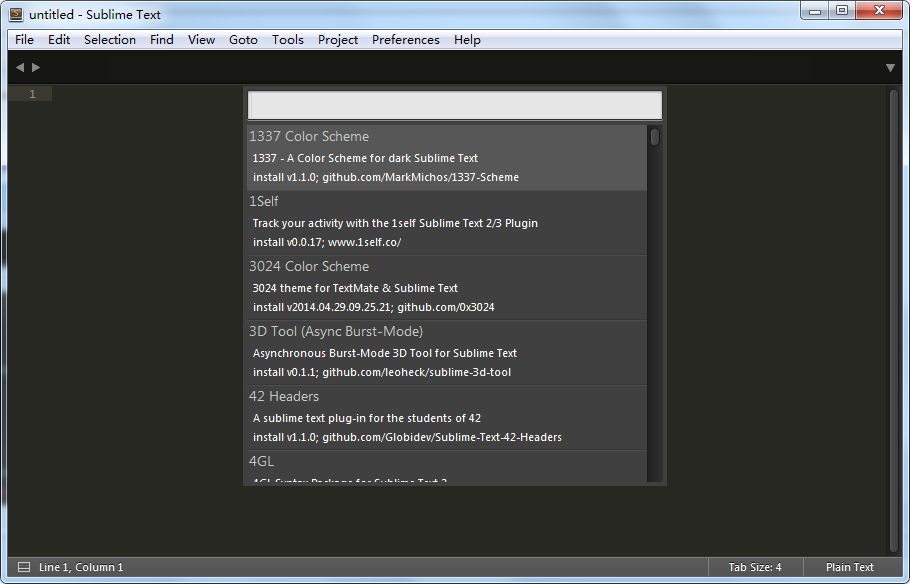Screen dimensions: 910x584
Task: Open the Selection menu
Action: tap(110, 39)
